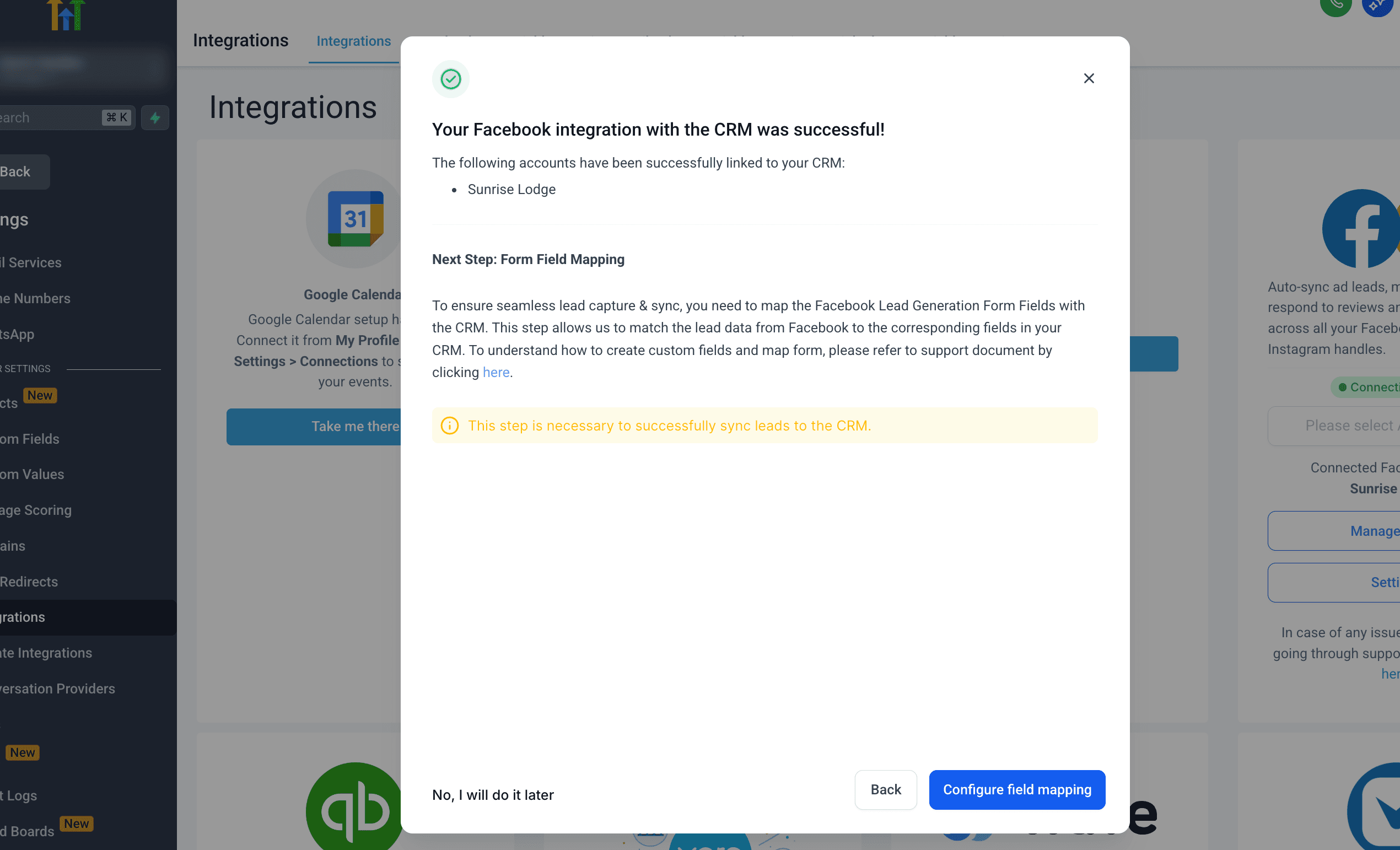The image size is (1400, 850).
Task: Open Brand Boards in sidebar
Action: click(x=27, y=831)
